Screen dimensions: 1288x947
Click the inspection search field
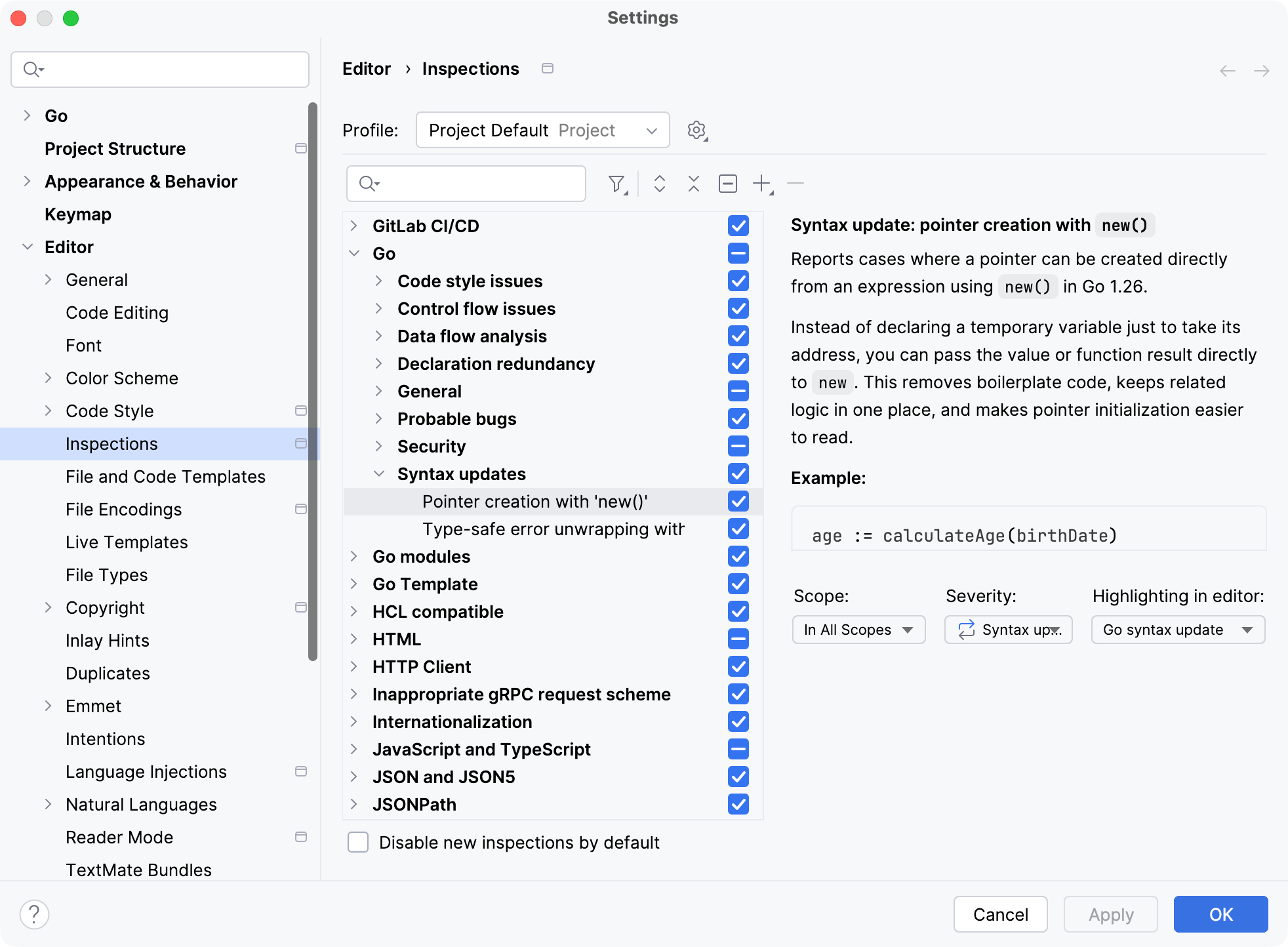[466, 184]
